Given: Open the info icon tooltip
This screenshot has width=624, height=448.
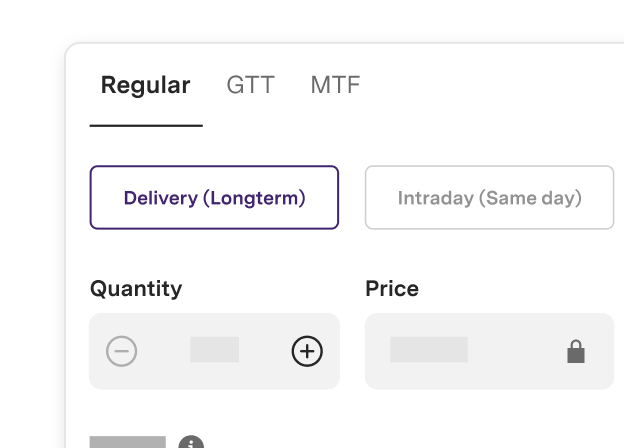Looking at the screenshot, I should [x=191, y=442].
